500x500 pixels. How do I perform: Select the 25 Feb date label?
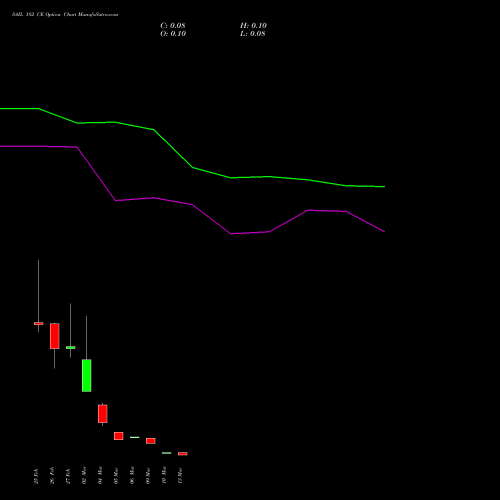36,476
